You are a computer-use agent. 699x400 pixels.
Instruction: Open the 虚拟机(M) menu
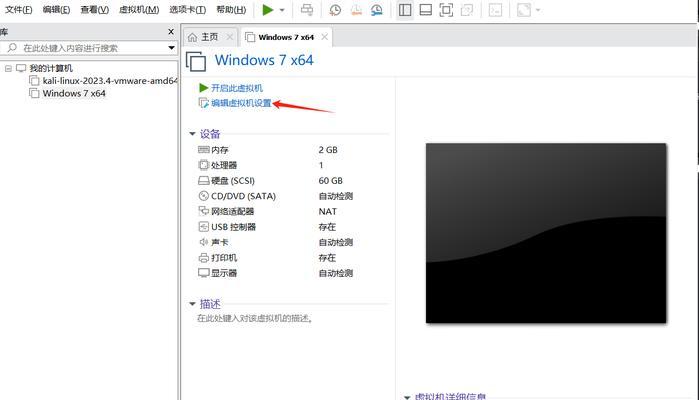tap(139, 10)
